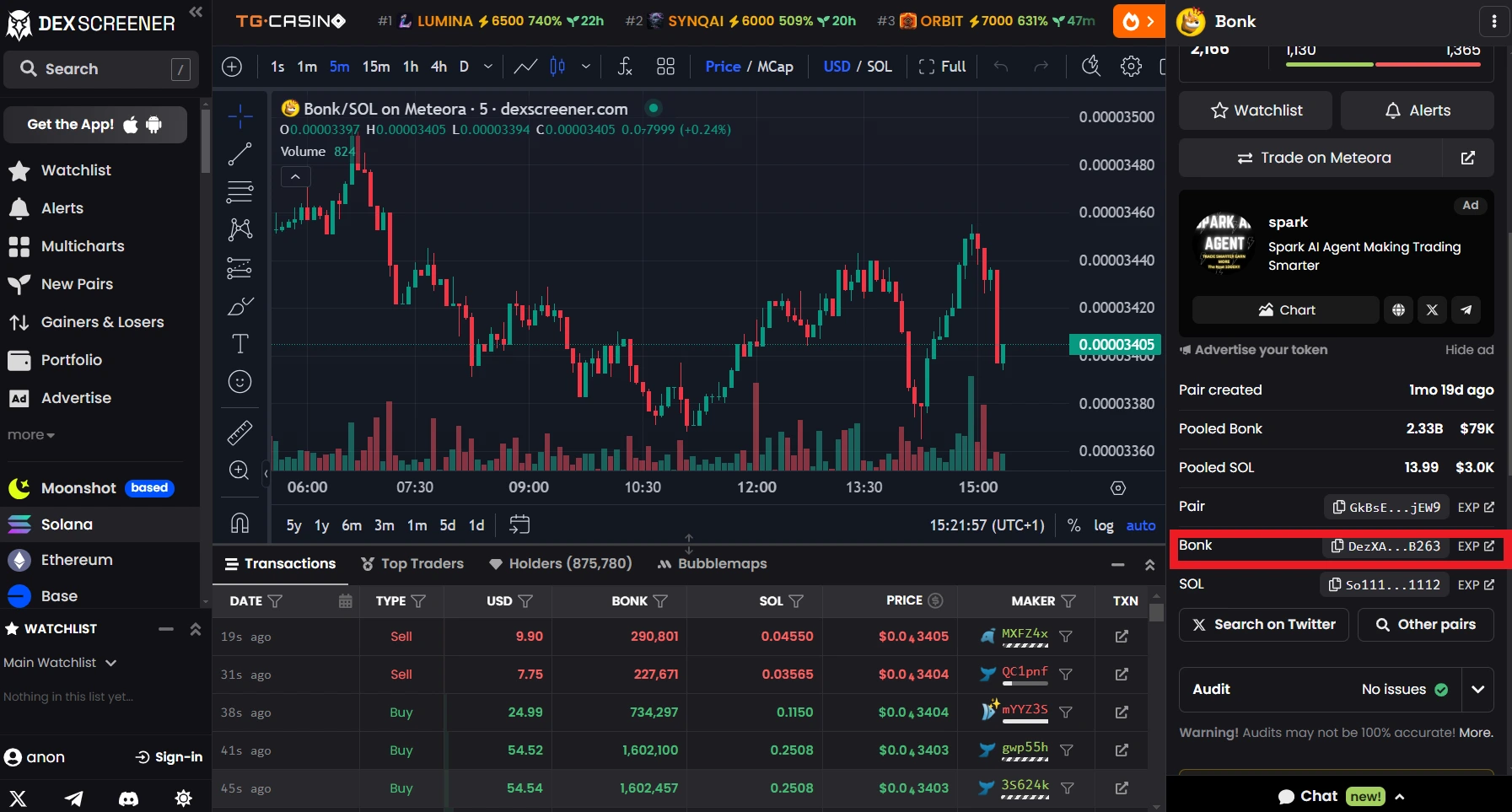Open the Bubblemaps tab
Image resolution: width=1512 pixels, height=812 pixels.
coord(713,563)
